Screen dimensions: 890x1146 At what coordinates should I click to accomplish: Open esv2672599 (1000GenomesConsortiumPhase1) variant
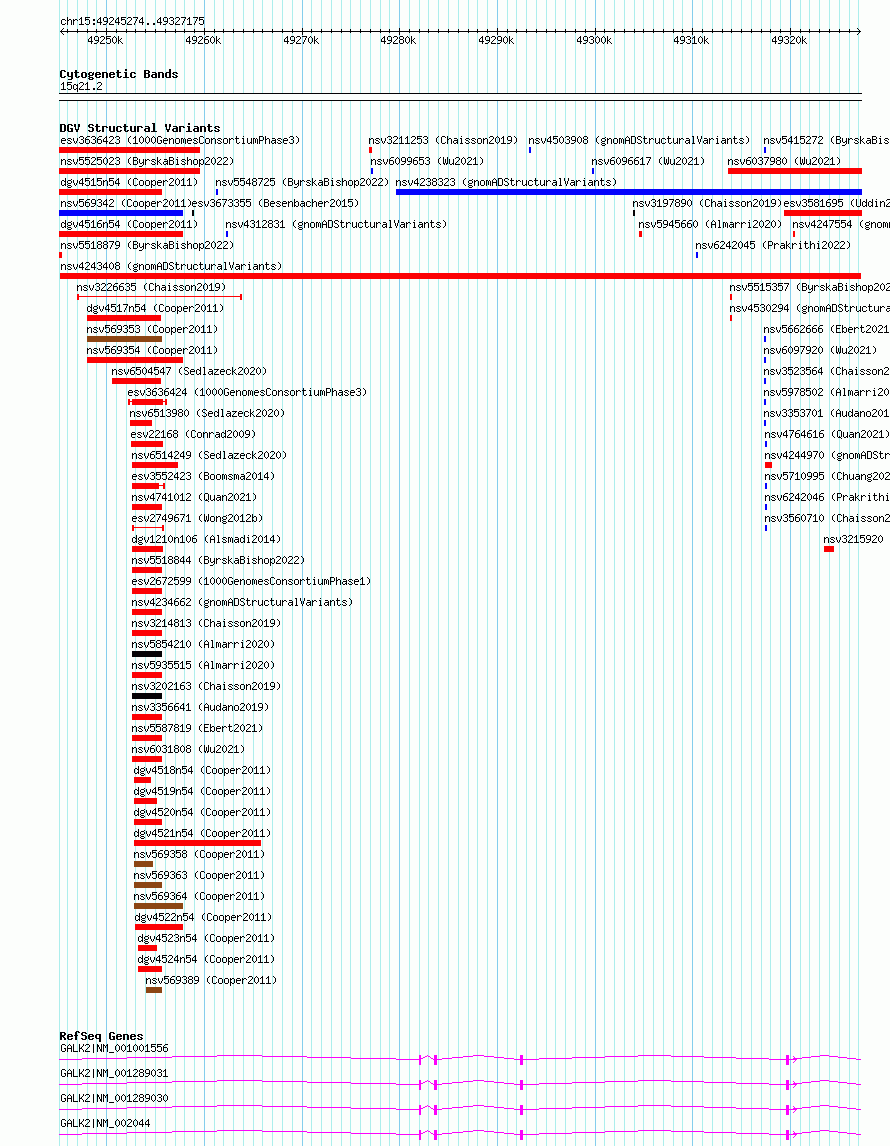(251, 582)
